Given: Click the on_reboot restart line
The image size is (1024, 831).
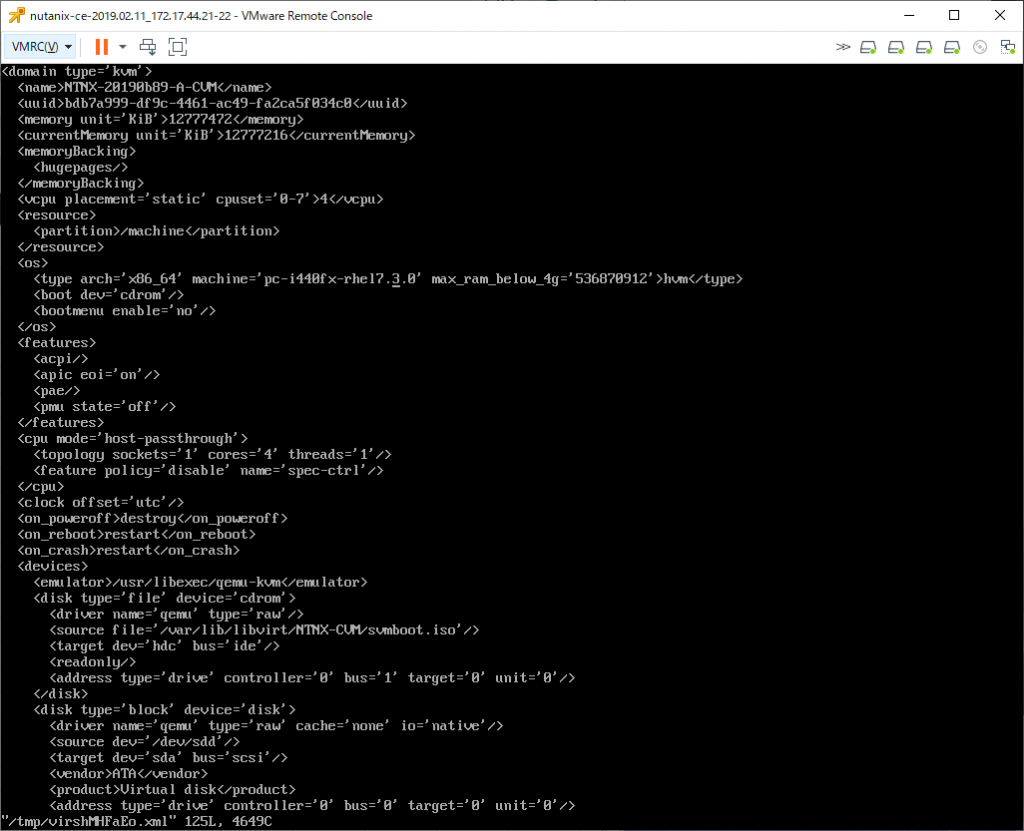Looking at the screenshot, I should tap(136, 534).
